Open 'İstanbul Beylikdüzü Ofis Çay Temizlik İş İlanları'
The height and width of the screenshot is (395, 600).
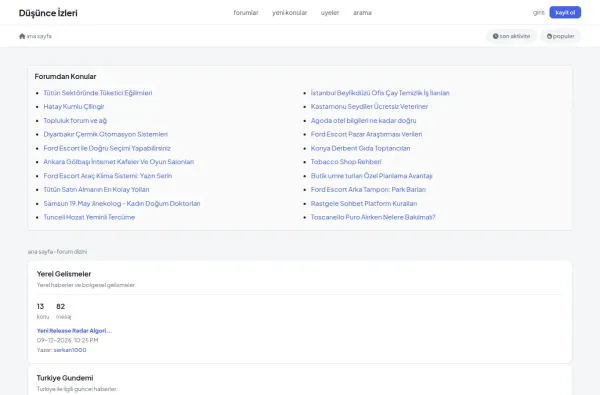tap(380, 93)
